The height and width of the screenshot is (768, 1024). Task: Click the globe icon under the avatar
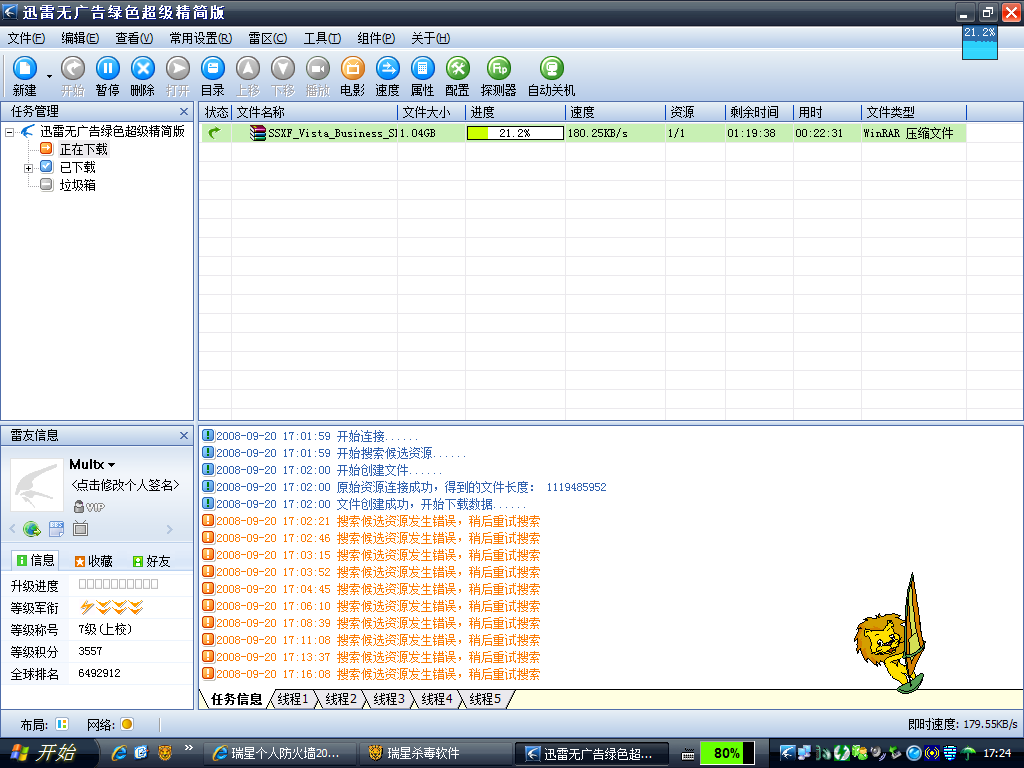[31, 529]
